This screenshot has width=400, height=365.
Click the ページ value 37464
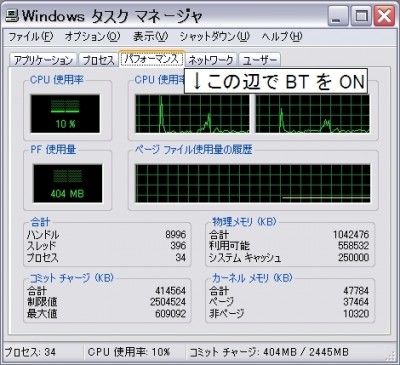tap(356, 302)
